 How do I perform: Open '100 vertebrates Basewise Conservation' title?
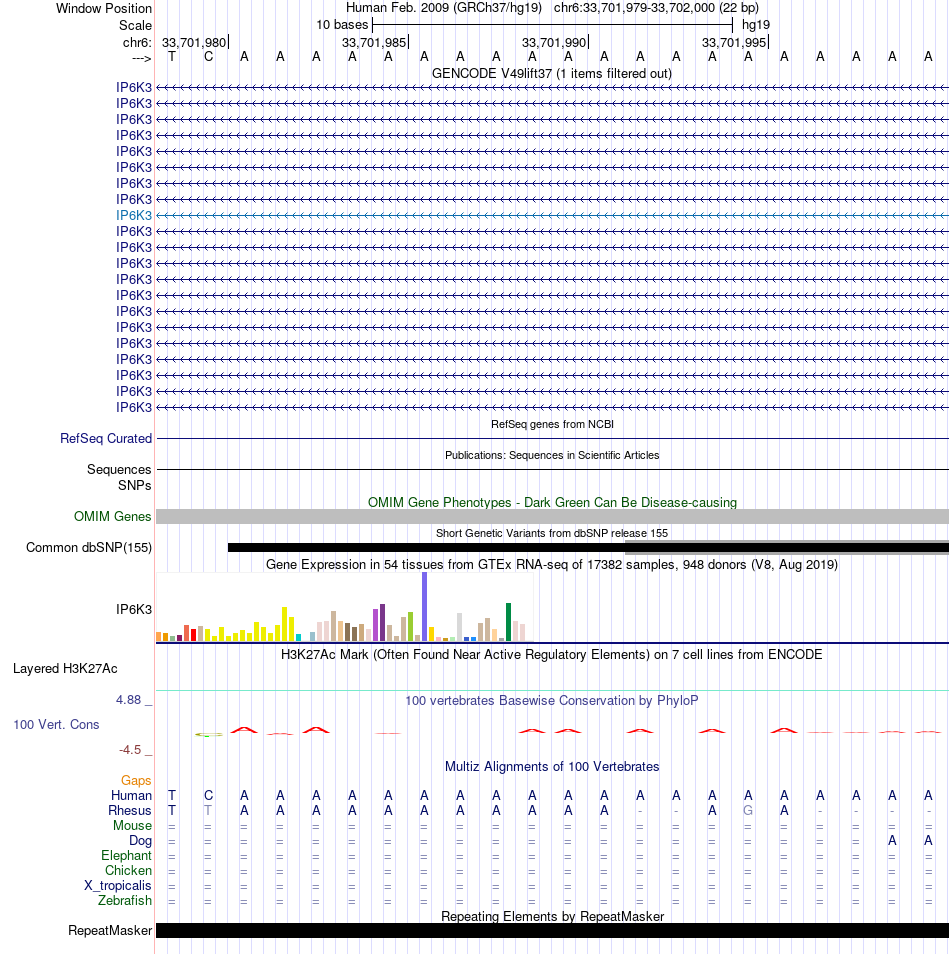click(x=552, y=701)
